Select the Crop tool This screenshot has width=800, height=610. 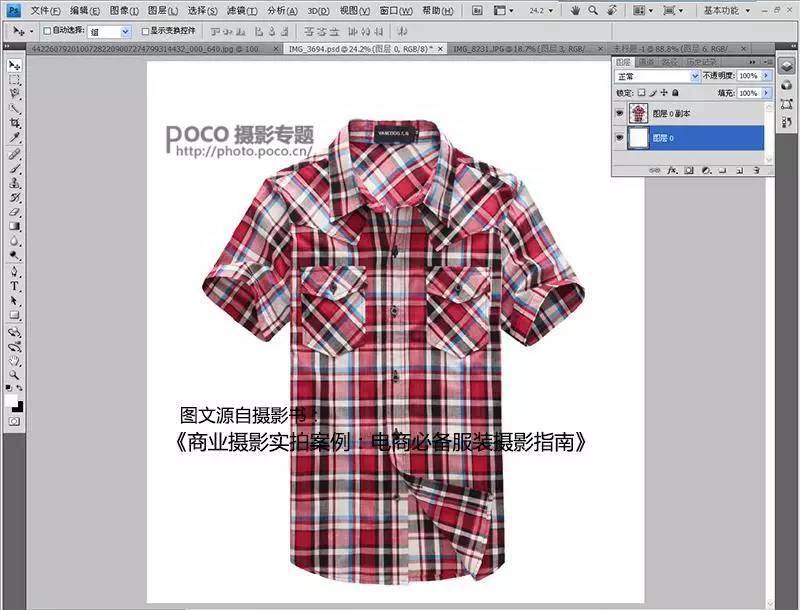click(11, 121)
